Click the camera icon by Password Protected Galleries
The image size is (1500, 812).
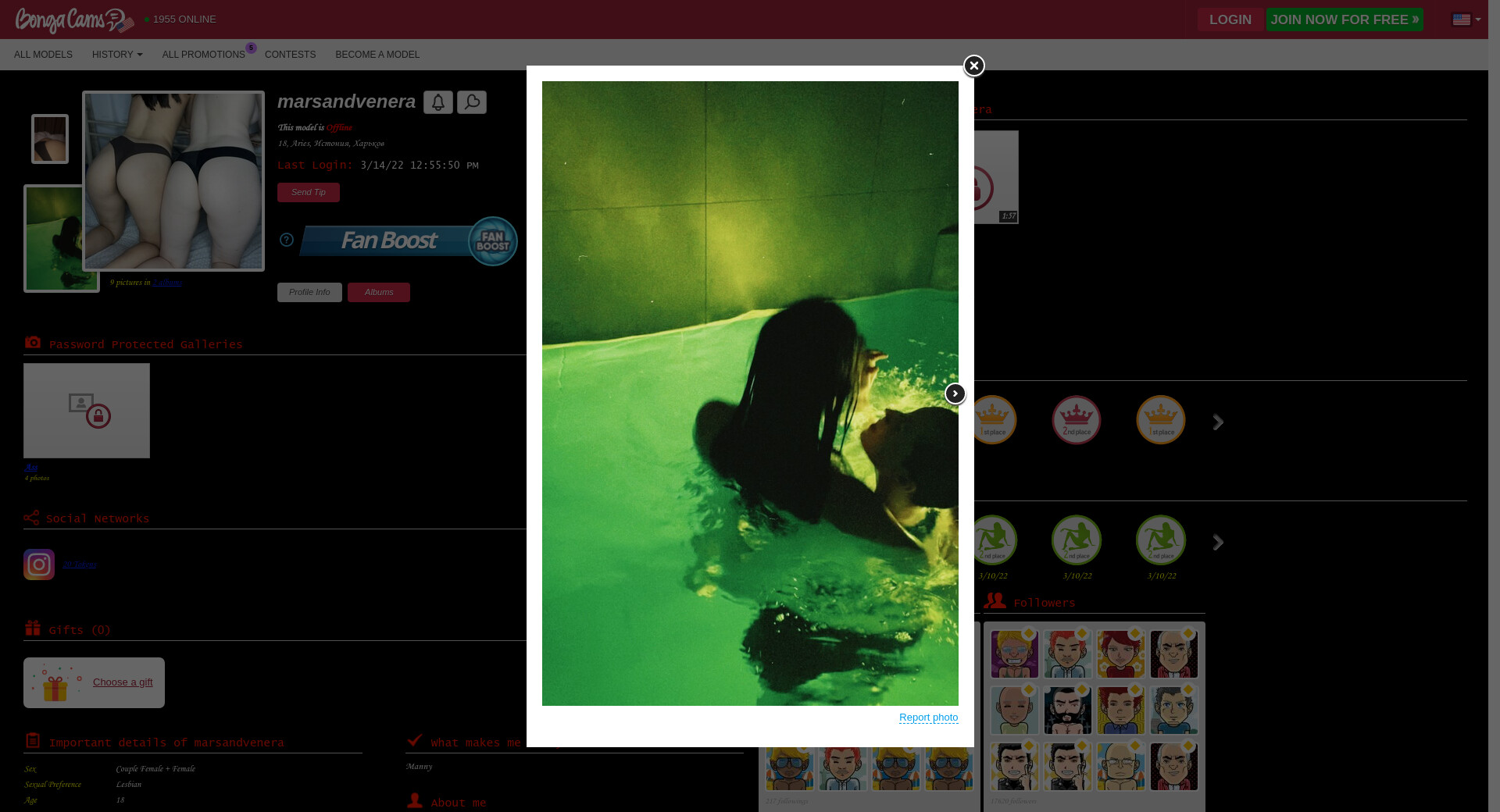pyautogui.click(x=33, y=343)
